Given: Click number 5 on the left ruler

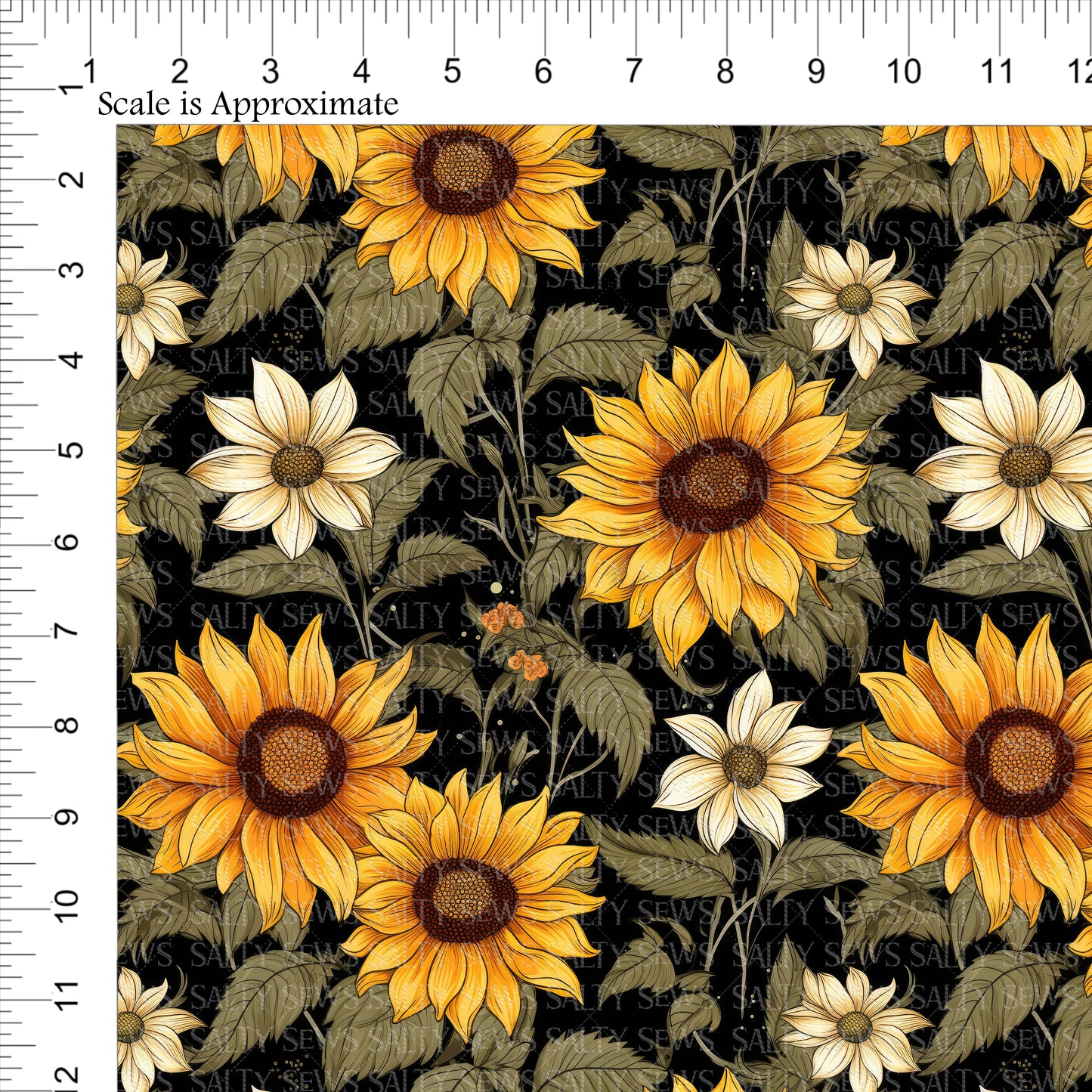Looking at the screenshot, I should (x=72, y=451).
